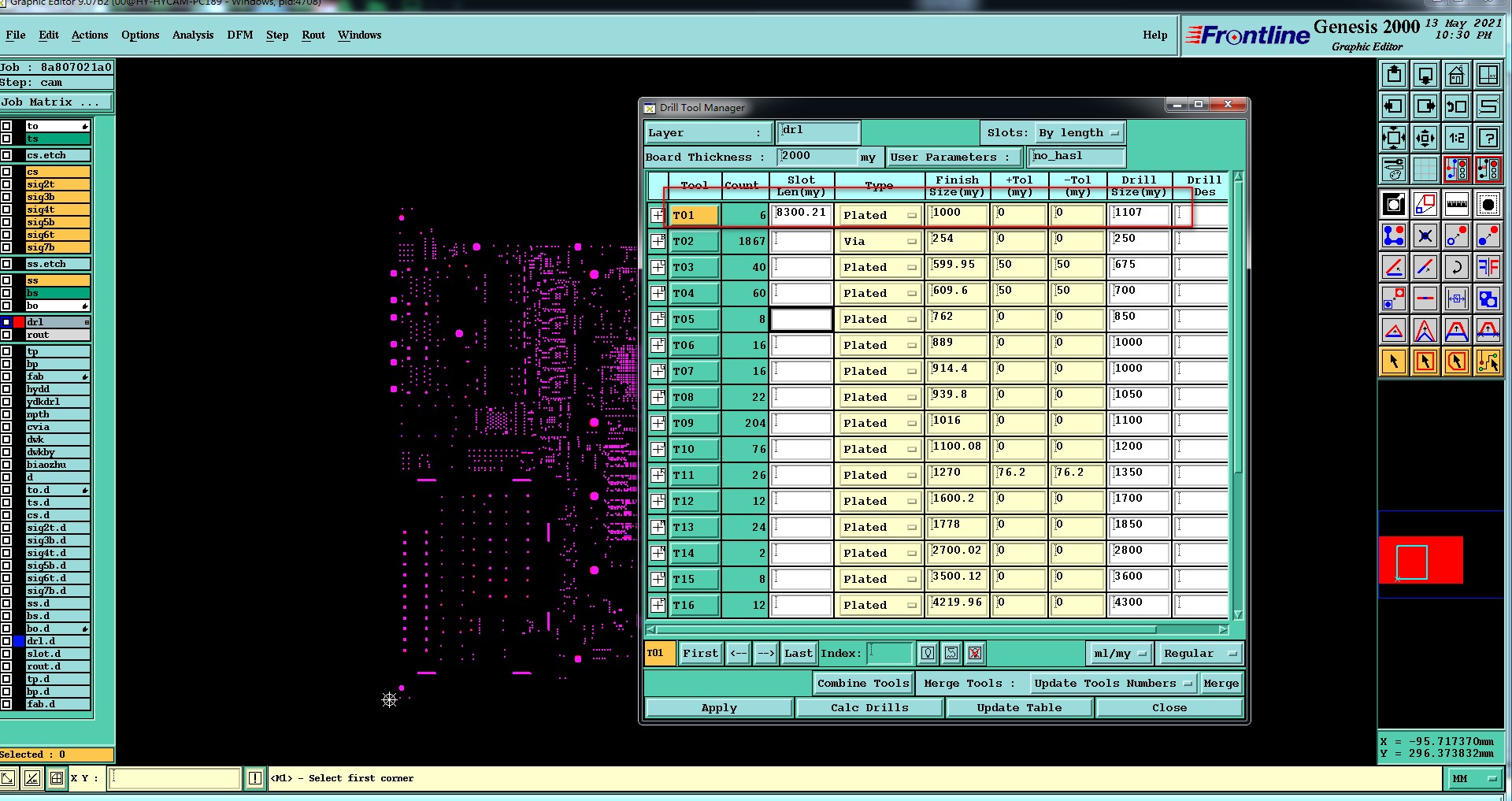Open the ml/my units dropdown
This screenshot has width=1512, height=801.
point(1119,653)
